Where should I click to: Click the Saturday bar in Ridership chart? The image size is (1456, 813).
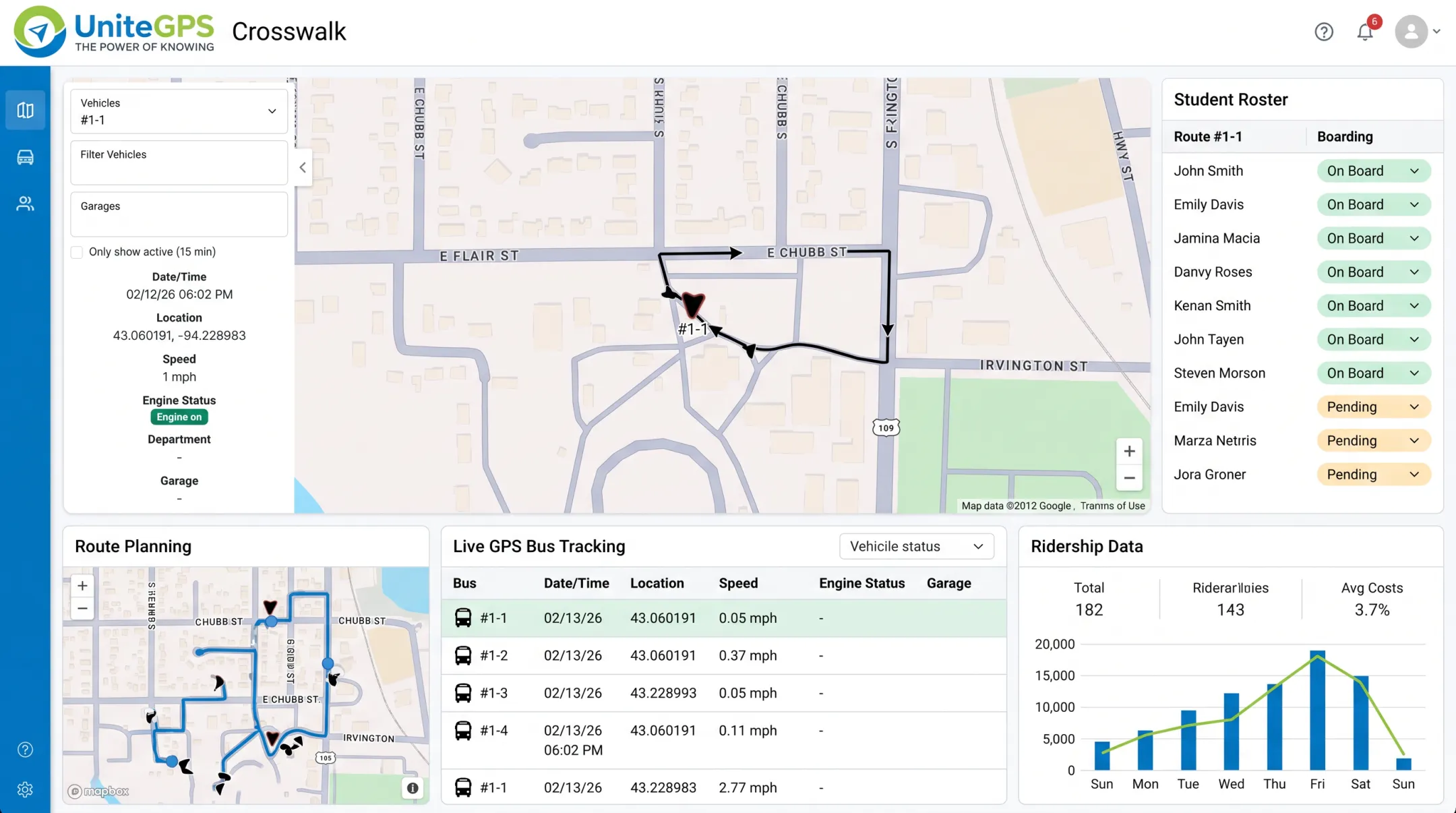(1360, 723)
